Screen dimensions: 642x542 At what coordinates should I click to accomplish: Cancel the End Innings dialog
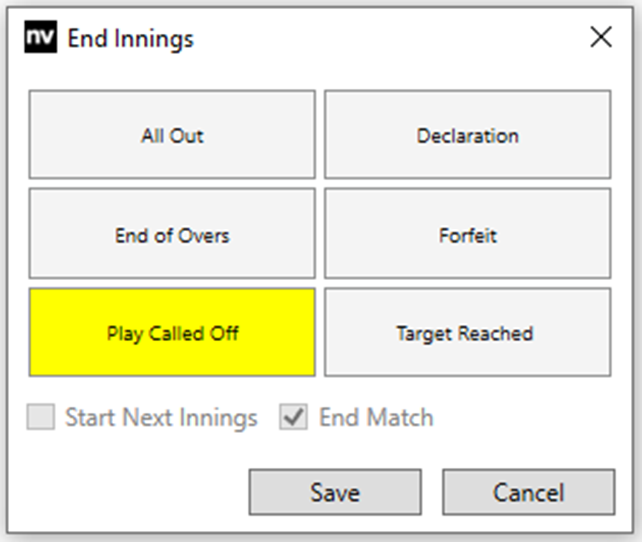pyautogui.click(x=528, y=493)
